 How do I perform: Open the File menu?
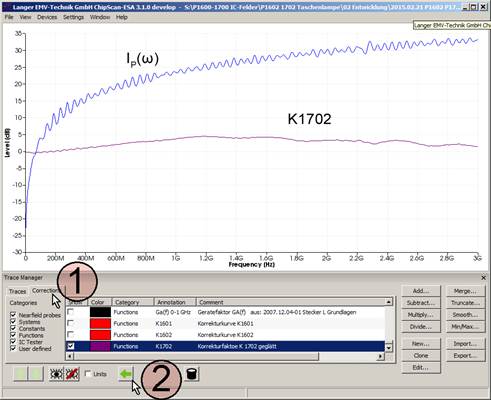point(9,17)
